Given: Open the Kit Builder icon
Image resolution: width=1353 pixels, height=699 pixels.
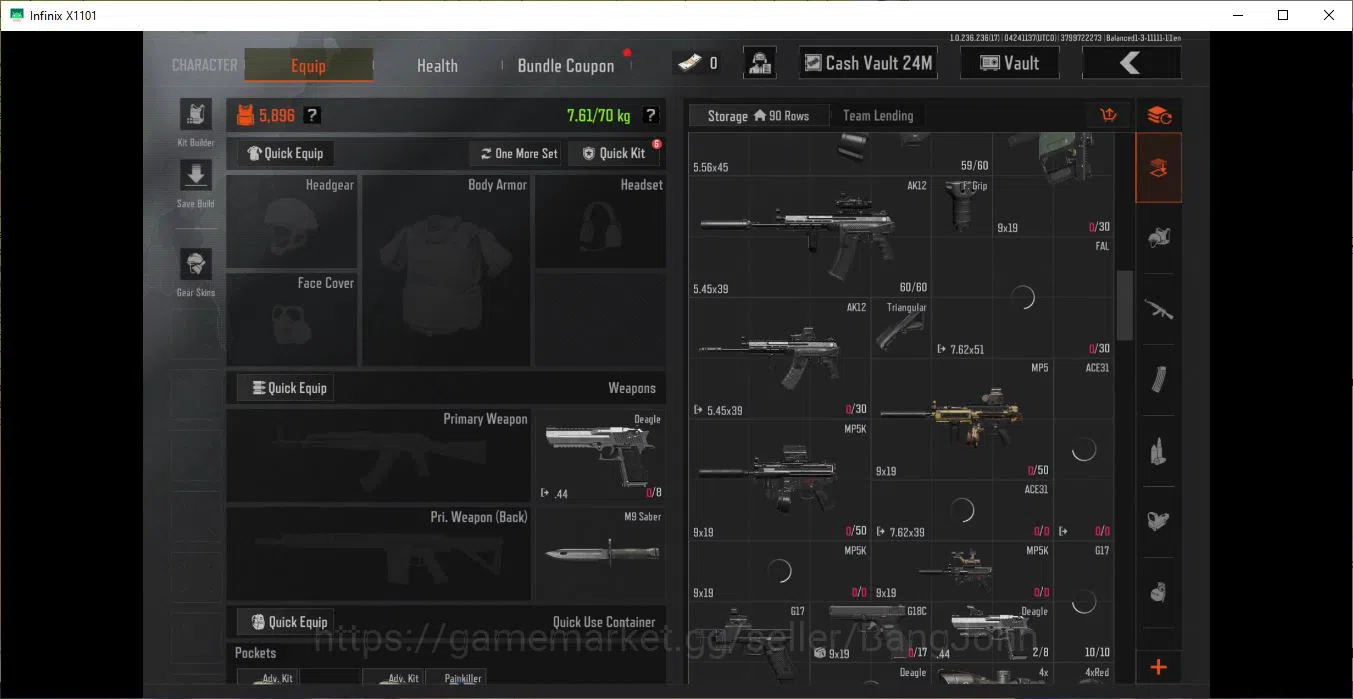Looking at the screenshot, I should click(195, 115).
